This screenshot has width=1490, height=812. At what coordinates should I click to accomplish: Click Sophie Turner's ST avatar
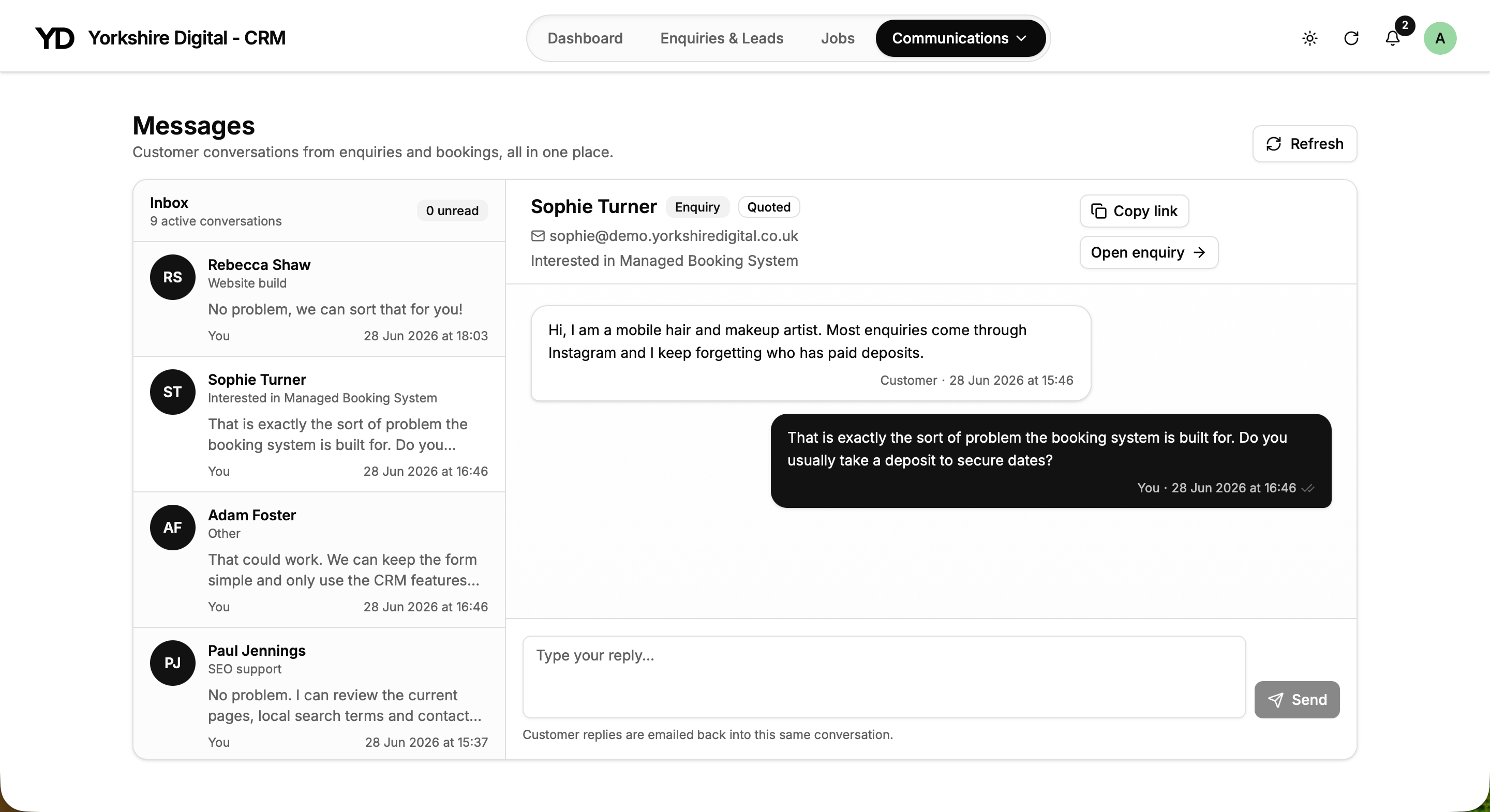(172, 392)
